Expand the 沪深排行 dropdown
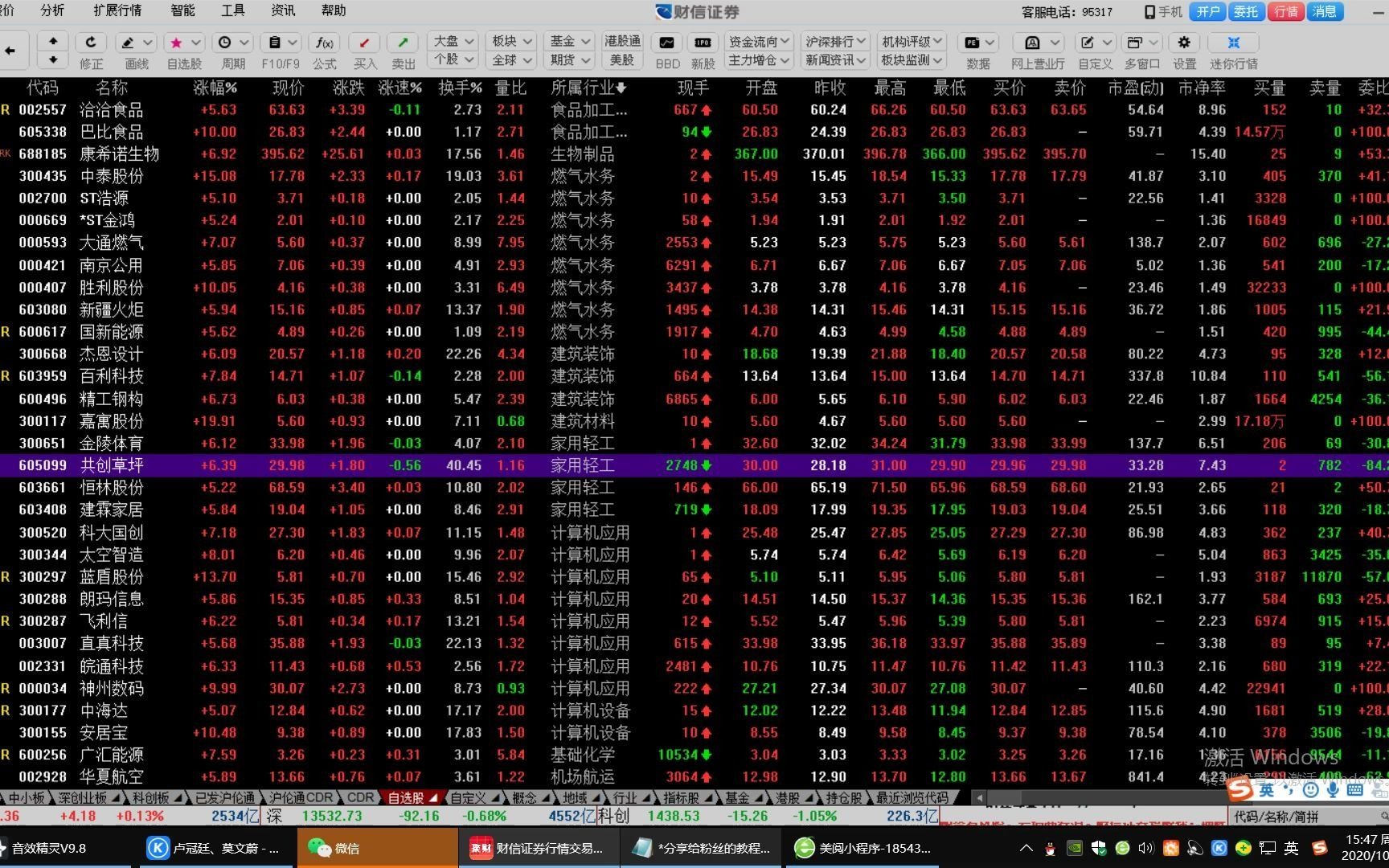Viewport: 1389px width, 868px height. pos(836,41)
